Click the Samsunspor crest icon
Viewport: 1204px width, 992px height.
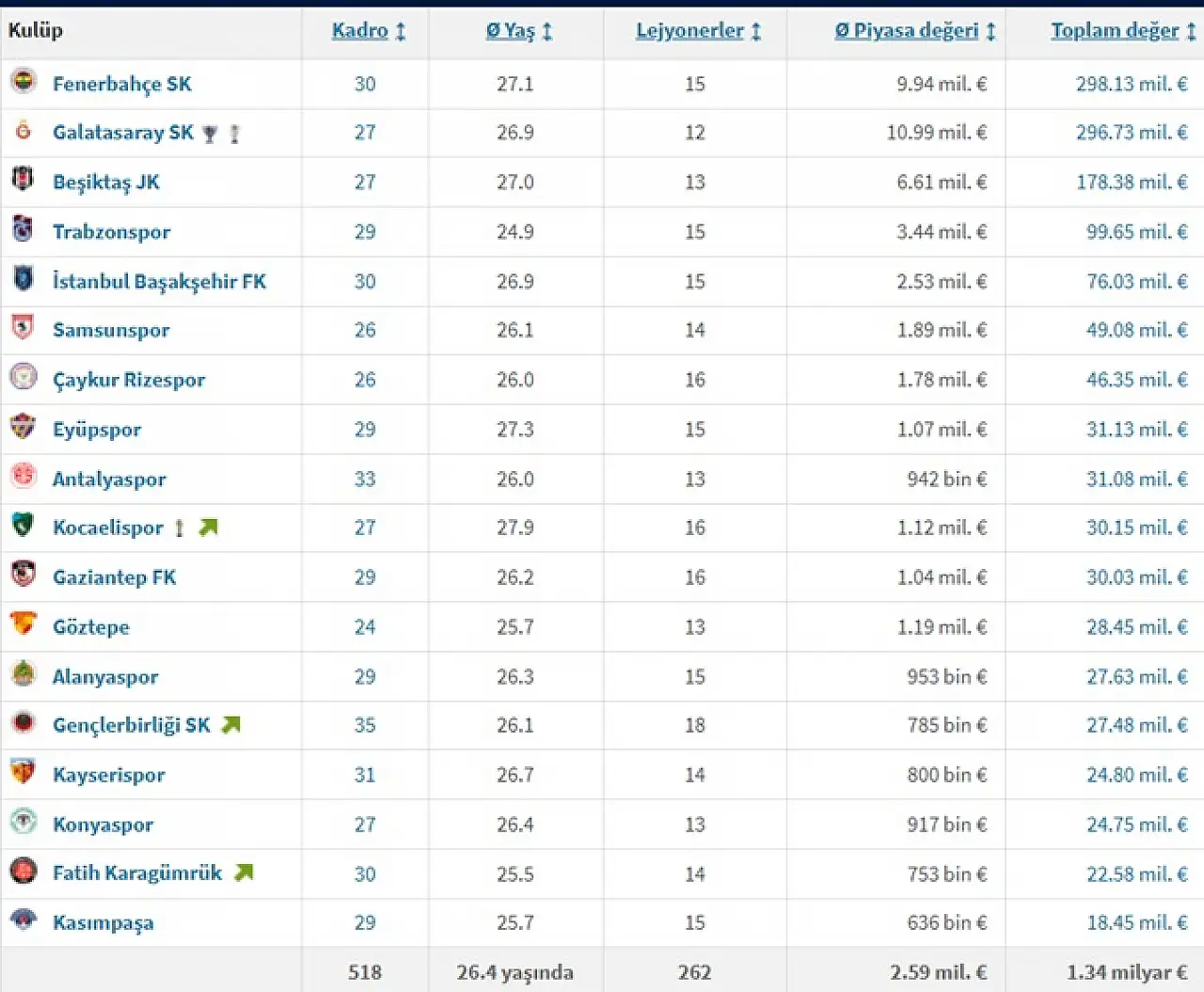pyautogui.click(x=24, y=328)
